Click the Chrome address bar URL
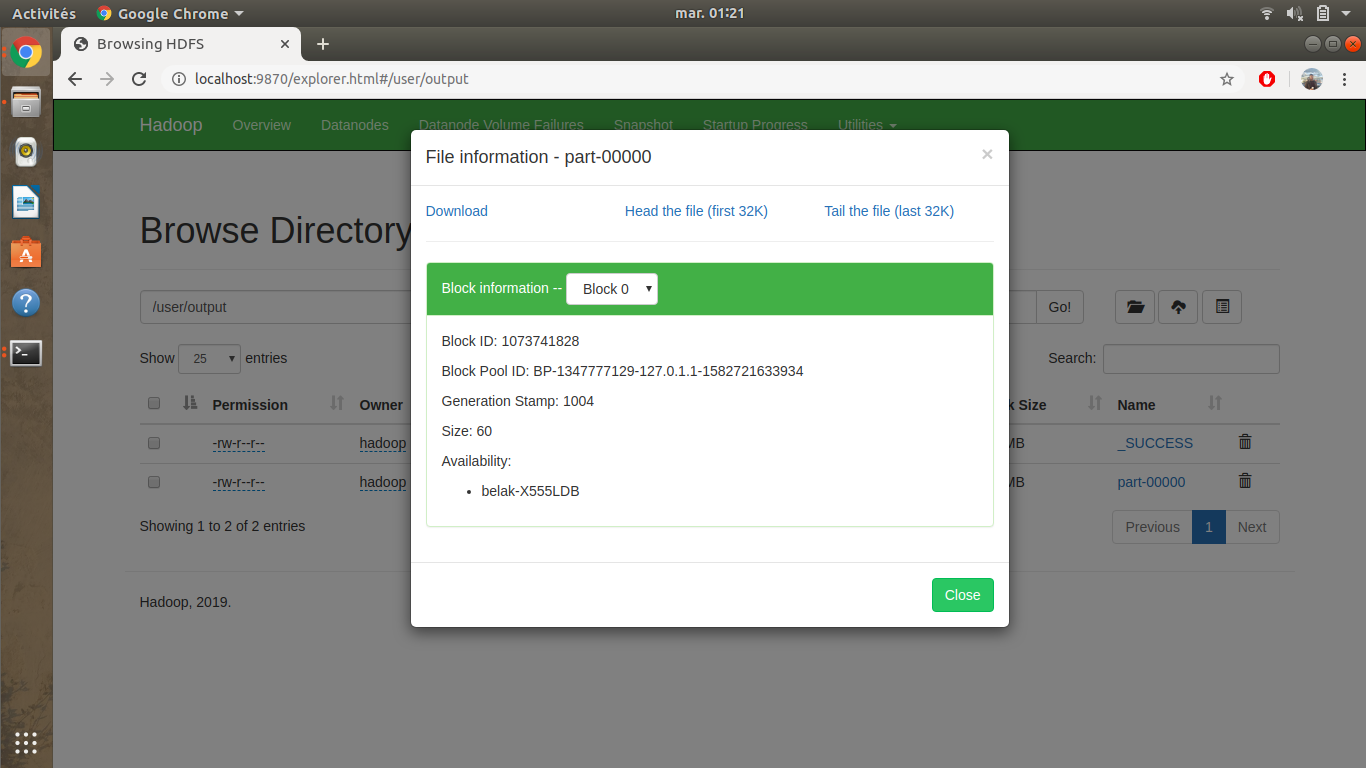Viewport: 1366px width, 768px height. [x=331, y=79]
